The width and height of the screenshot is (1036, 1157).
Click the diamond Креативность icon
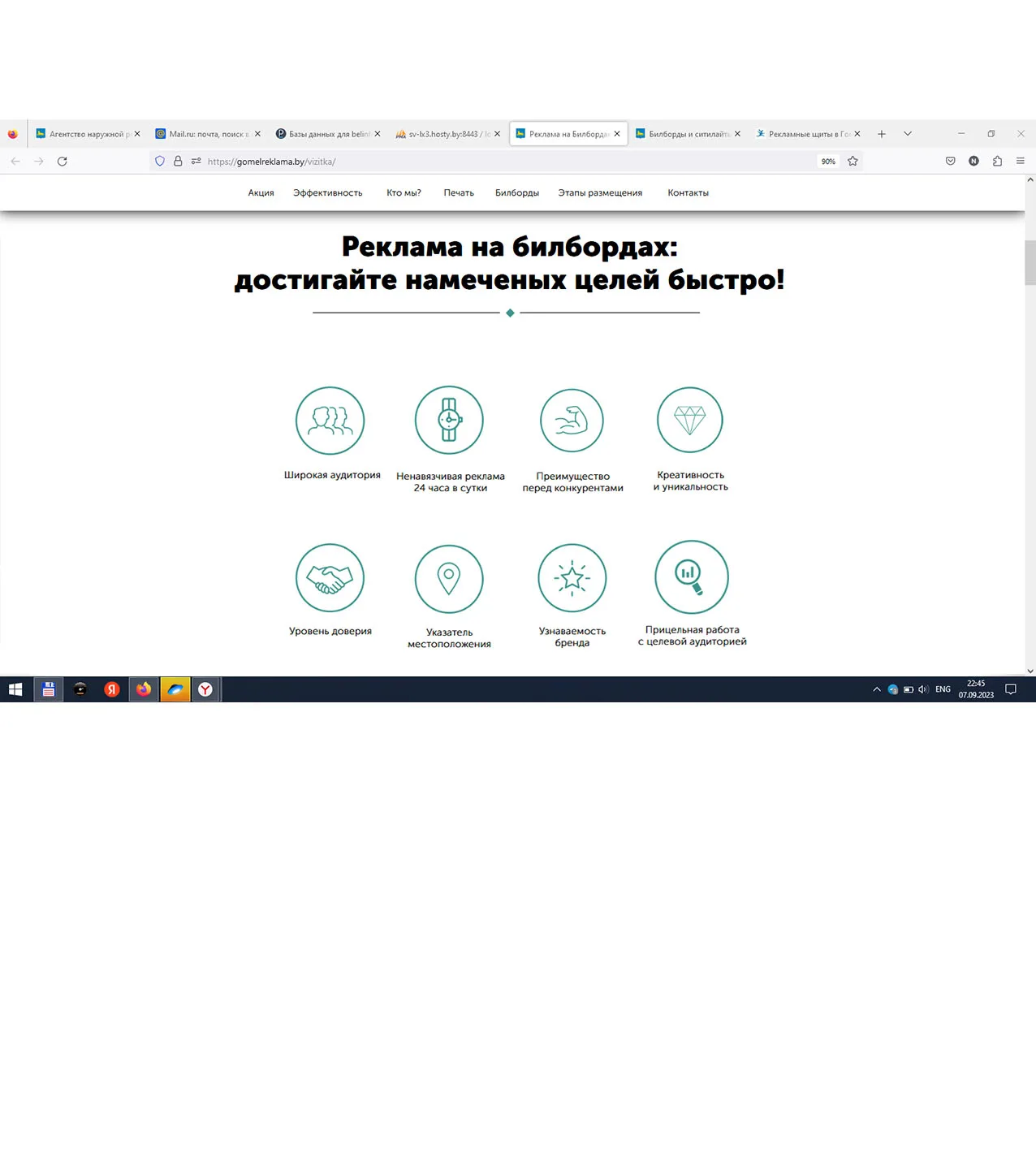tap(689, 420)
